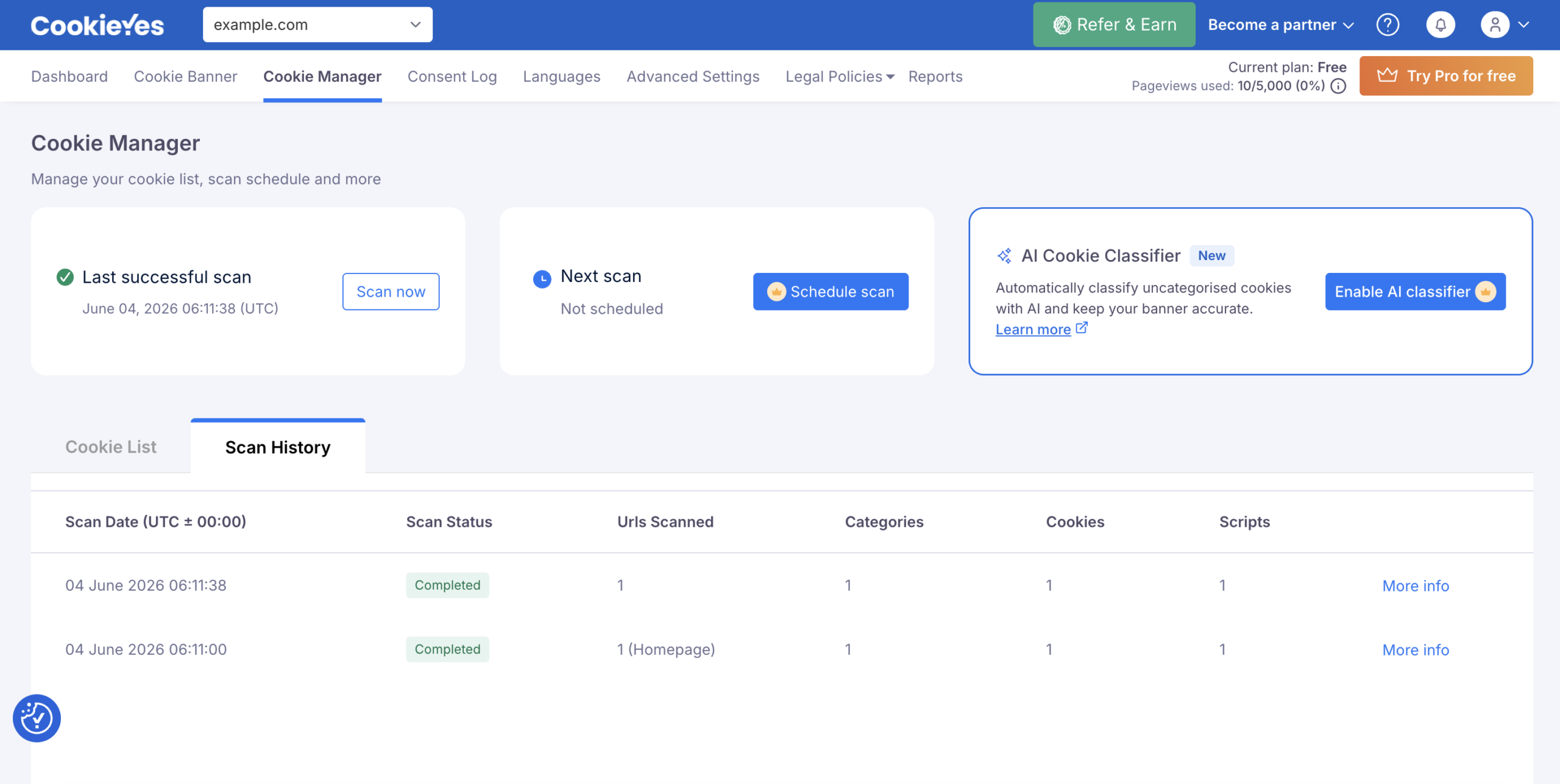Click Completed status of the 06:11:00 scan
This screenshot has height=784, width=1560.
pyautogui.click(x=447, y=649)
